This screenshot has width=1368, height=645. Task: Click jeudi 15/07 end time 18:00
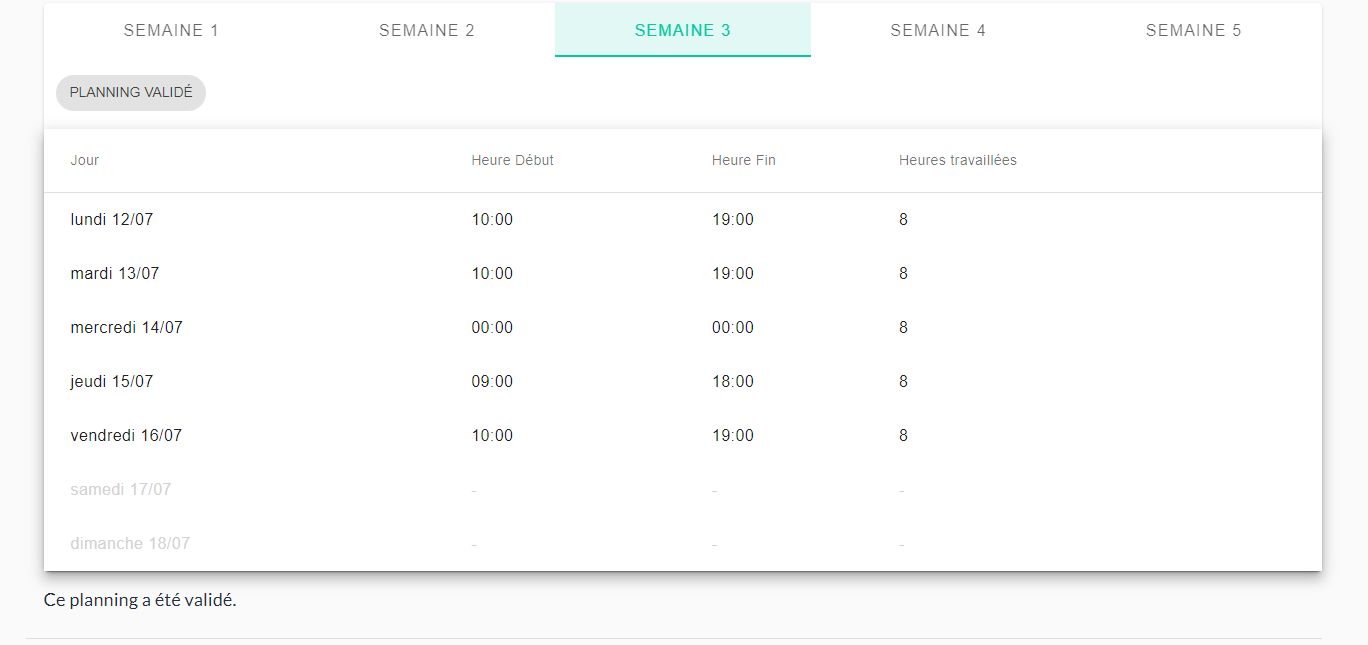(x=733, y=381)
